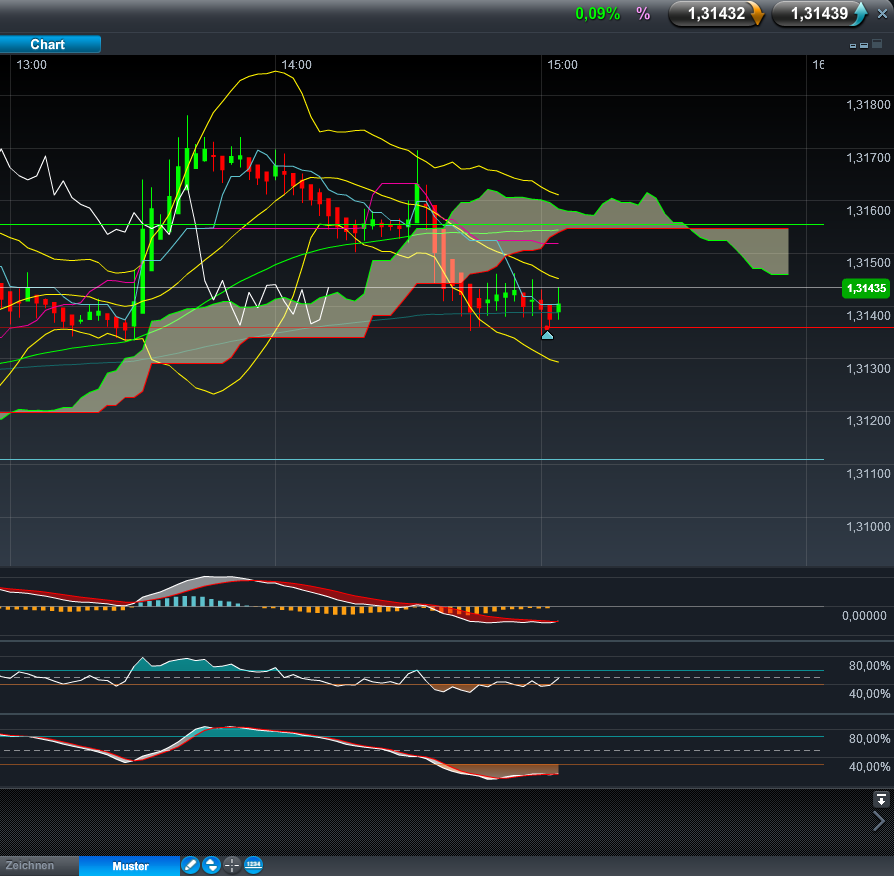Toggle the pink percent sign display
The height and width of the screenshot is (876, 894).
point(643,14)
